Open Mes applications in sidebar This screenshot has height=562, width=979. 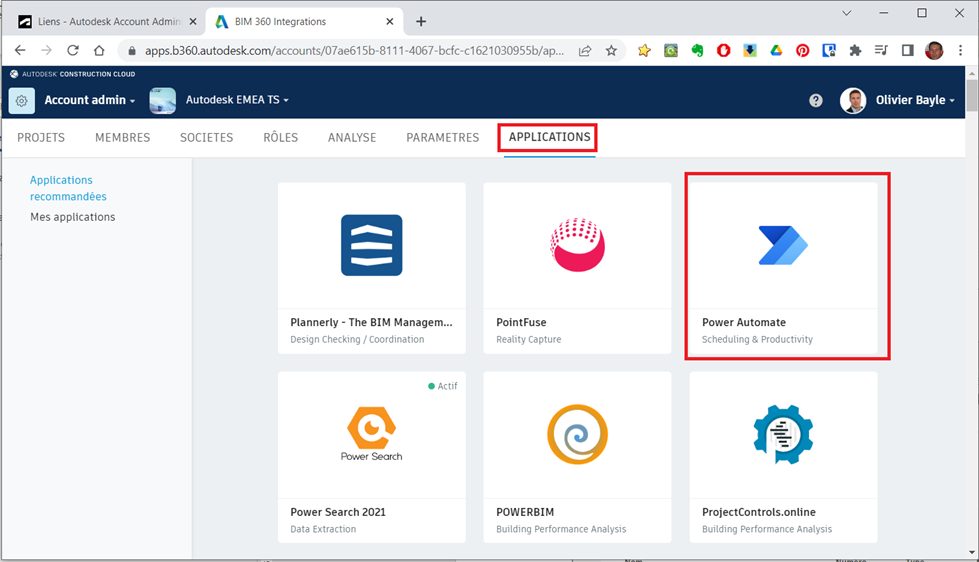72,217
